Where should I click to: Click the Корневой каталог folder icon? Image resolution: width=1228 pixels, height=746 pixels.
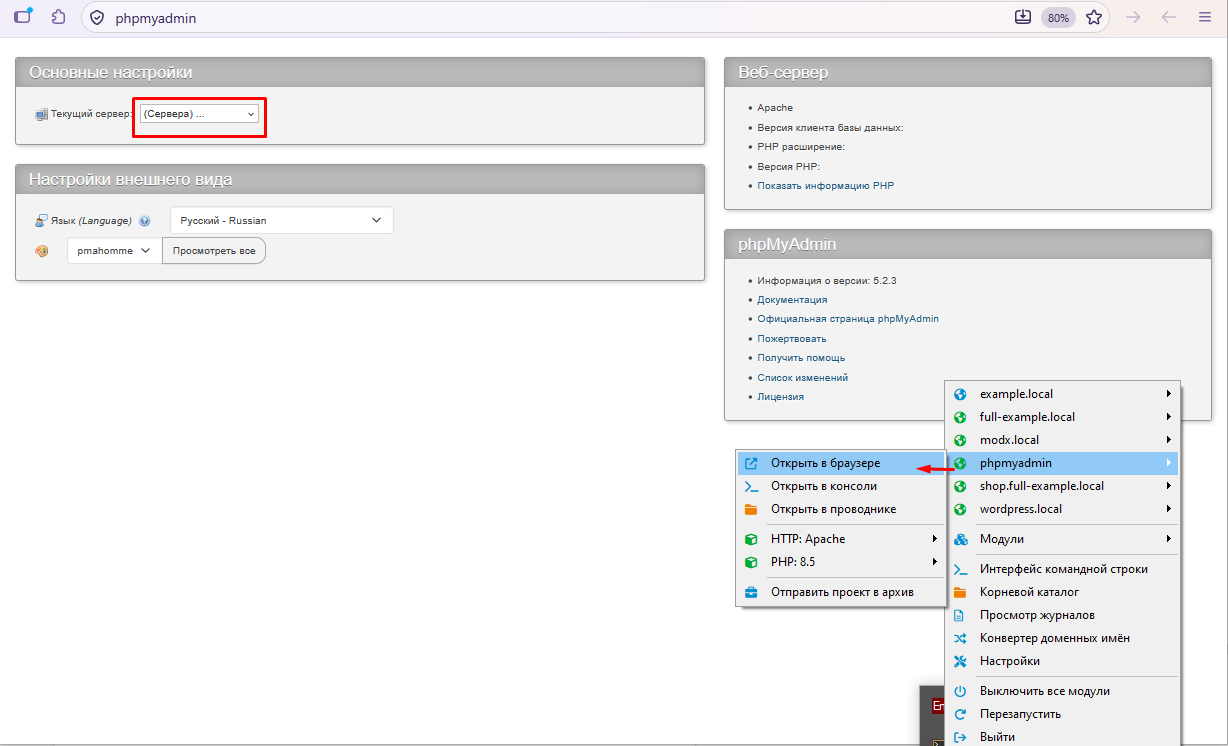pos(961,592)
